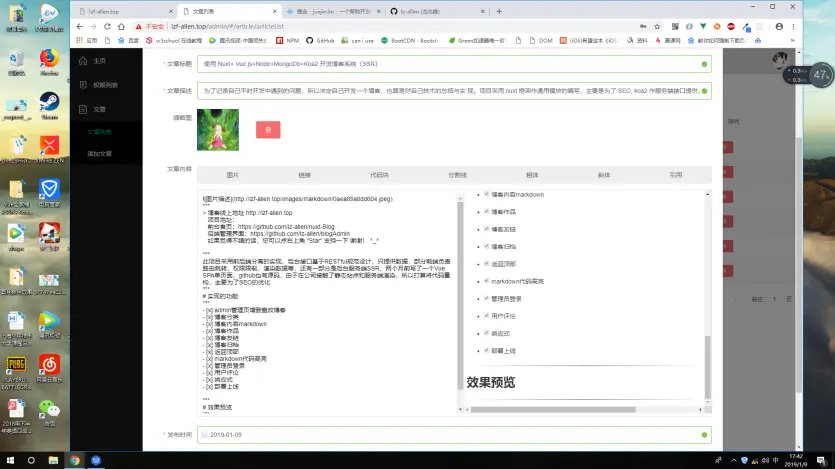Apply bold via 粗体 toolbar button

(x=532, y=175)
